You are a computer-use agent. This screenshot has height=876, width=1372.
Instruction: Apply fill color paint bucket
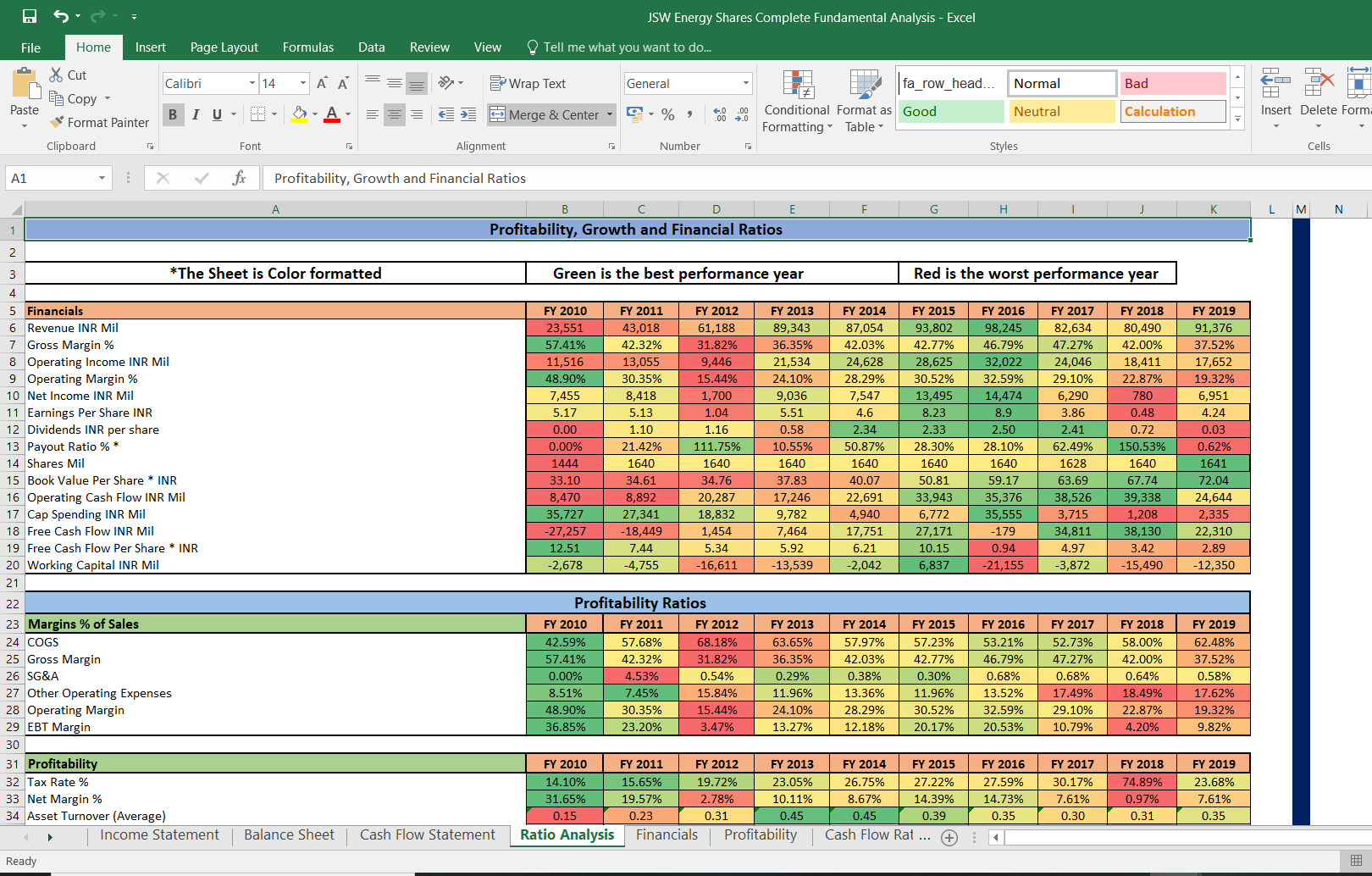click(300, 114)
